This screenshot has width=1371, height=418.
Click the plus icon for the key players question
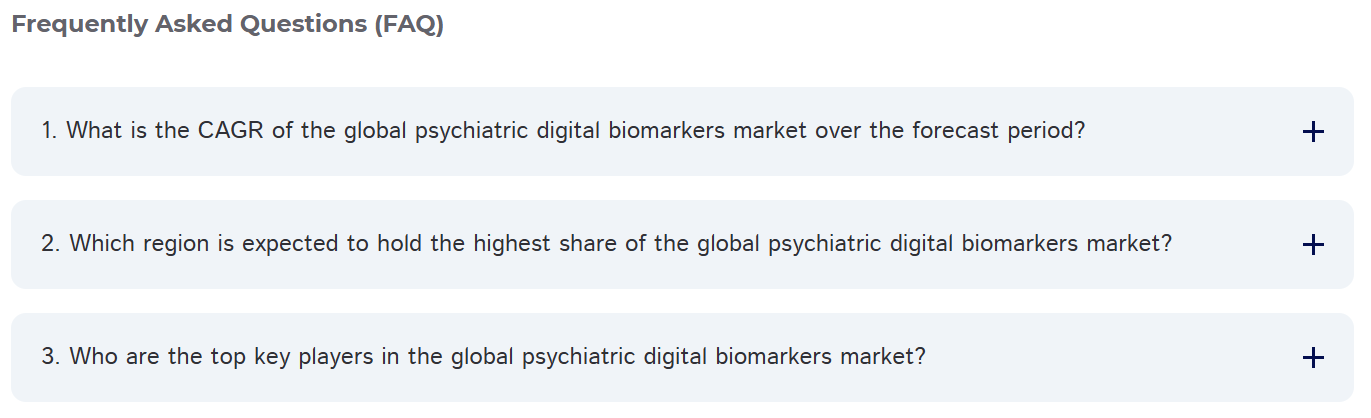pyautogui.click(x=1313, y=358)
